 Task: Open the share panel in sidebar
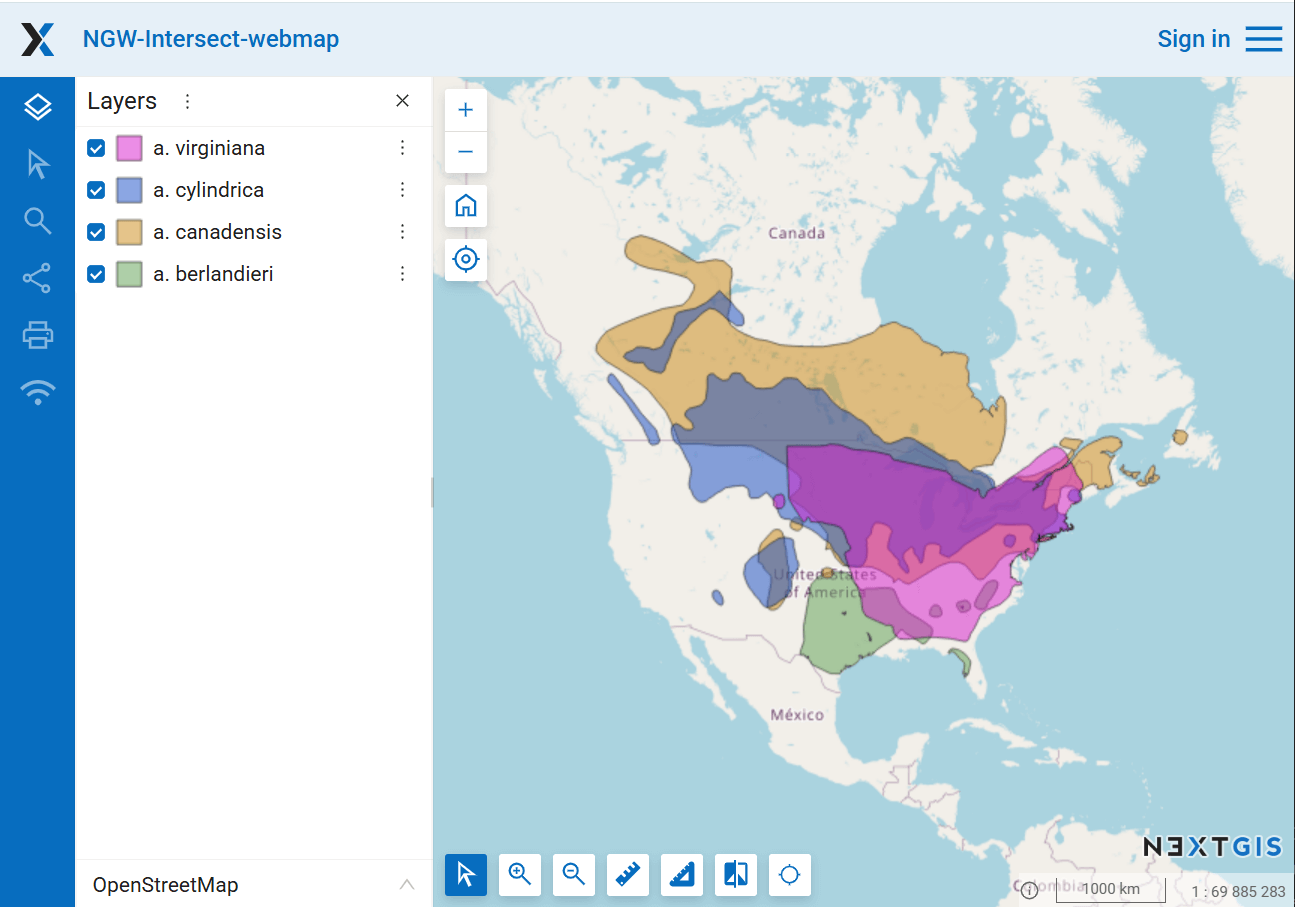[x=38, y=278]
